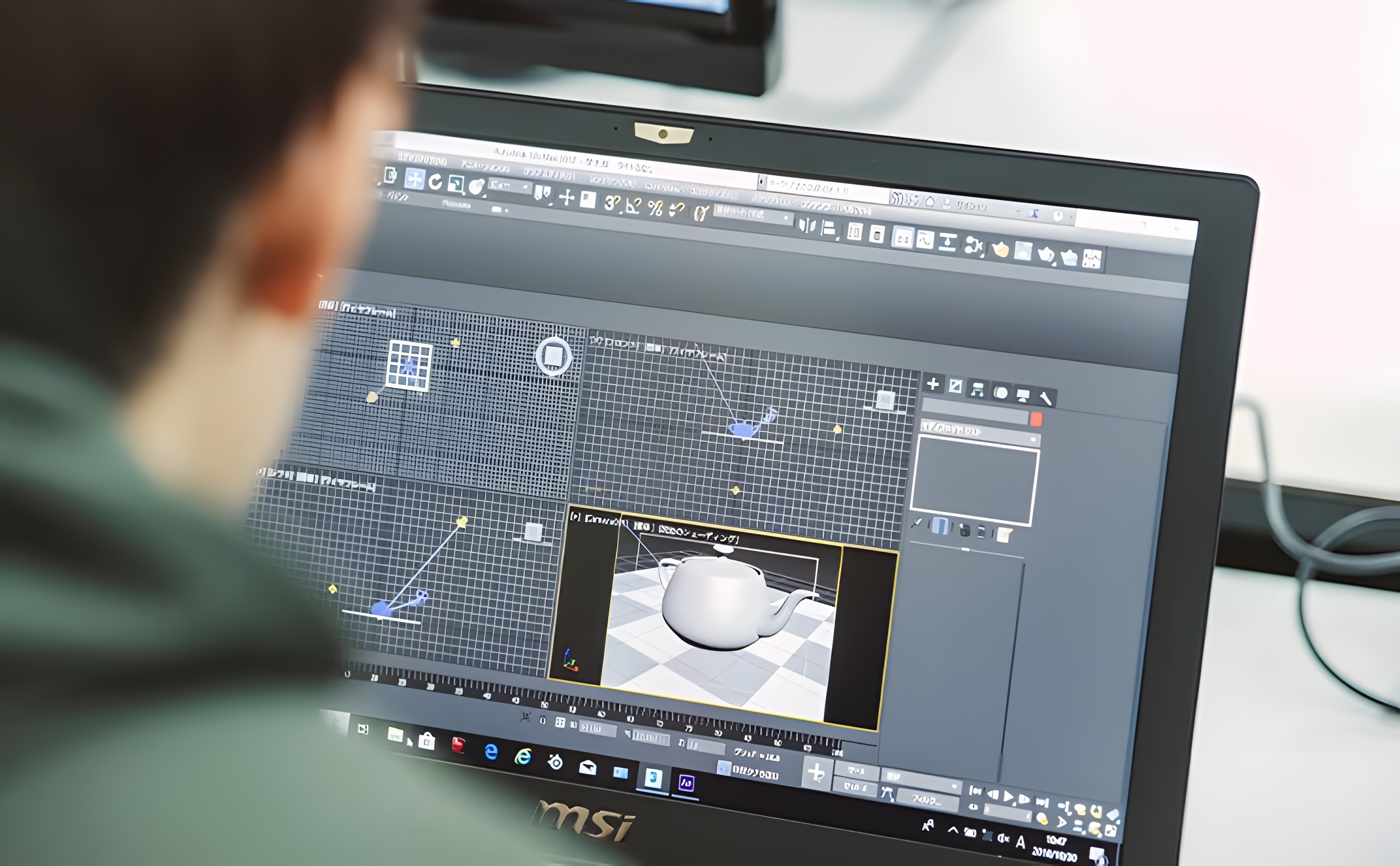
Task: Open Render Setup teapot icon
Action: pyautogui.click(x=1000, y=249)
